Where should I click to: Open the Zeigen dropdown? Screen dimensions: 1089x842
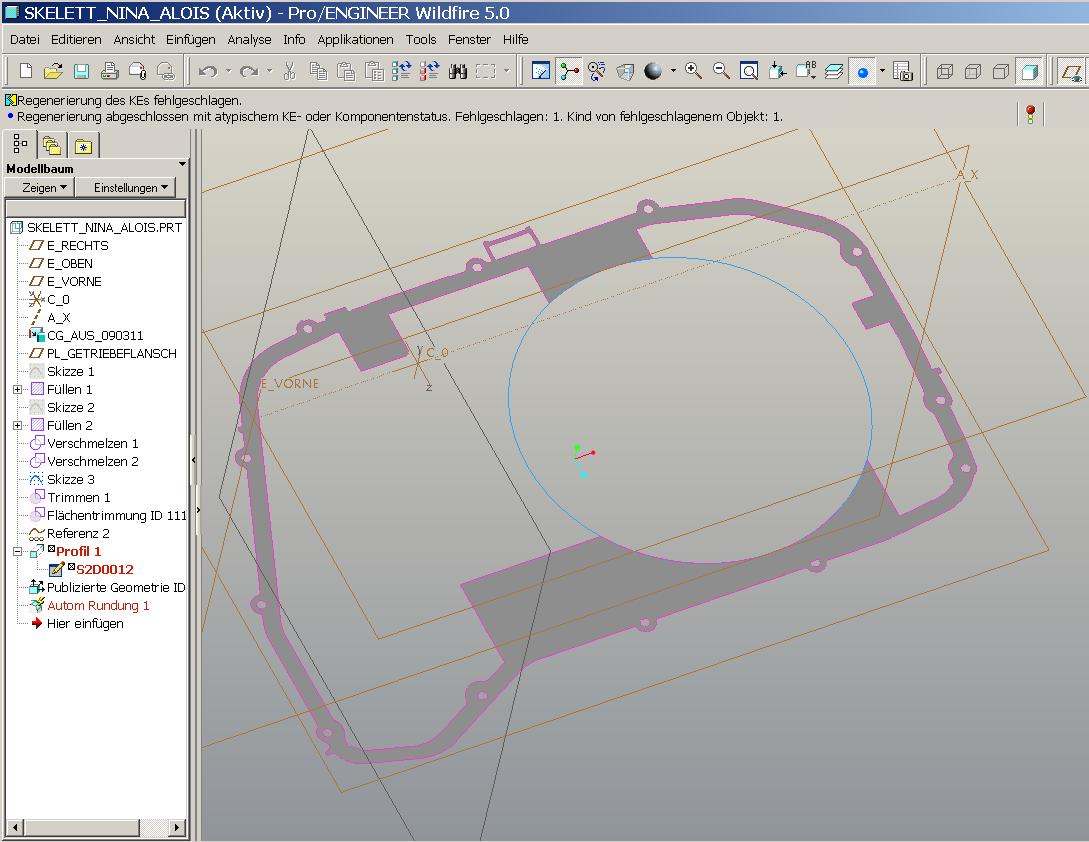[x=40, y=188]
